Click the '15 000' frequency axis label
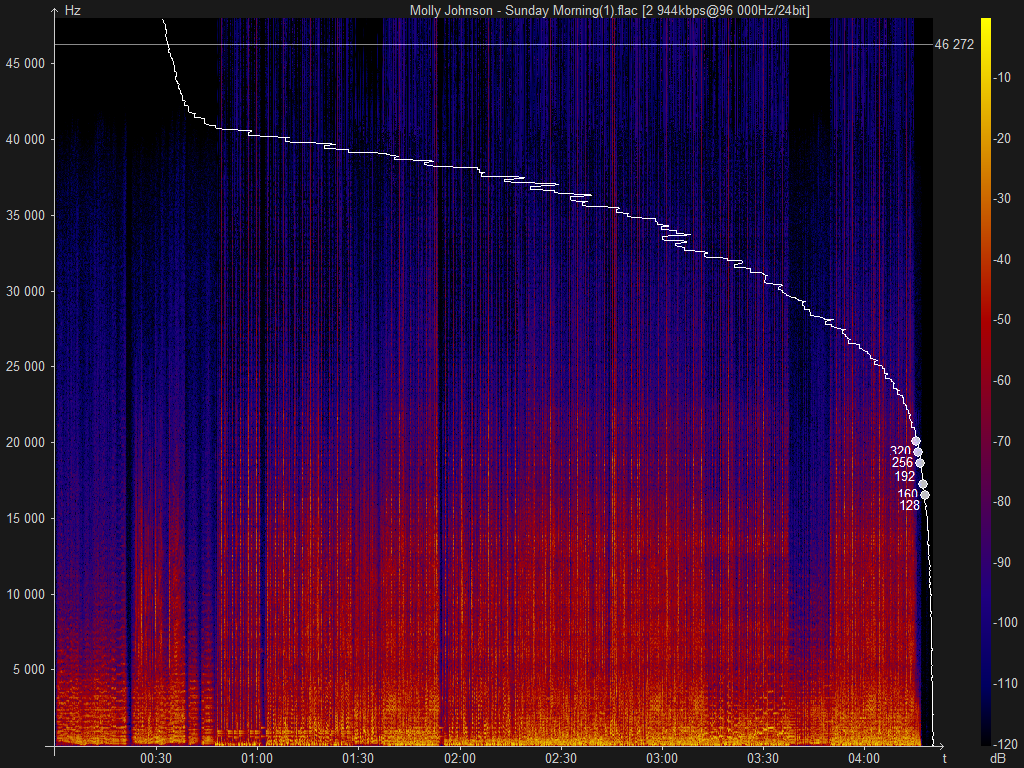Image resolution: width=1024 pixels, height=768 pixels. pyautogui.click(x=26, y=518)
